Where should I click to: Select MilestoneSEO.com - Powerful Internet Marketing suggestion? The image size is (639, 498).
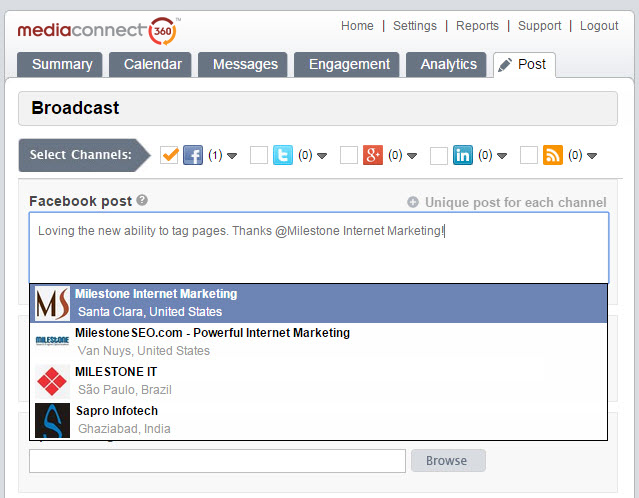[319, 342]
